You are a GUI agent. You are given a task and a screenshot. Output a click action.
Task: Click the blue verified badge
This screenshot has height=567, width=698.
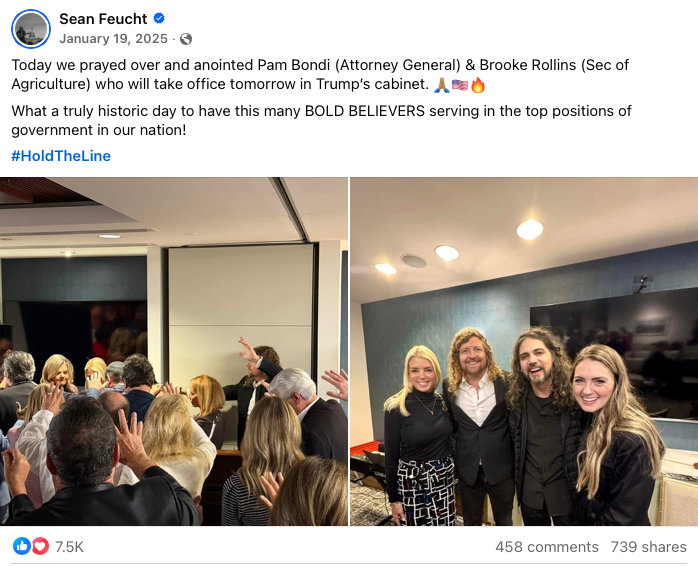click(x=159, y=18)
